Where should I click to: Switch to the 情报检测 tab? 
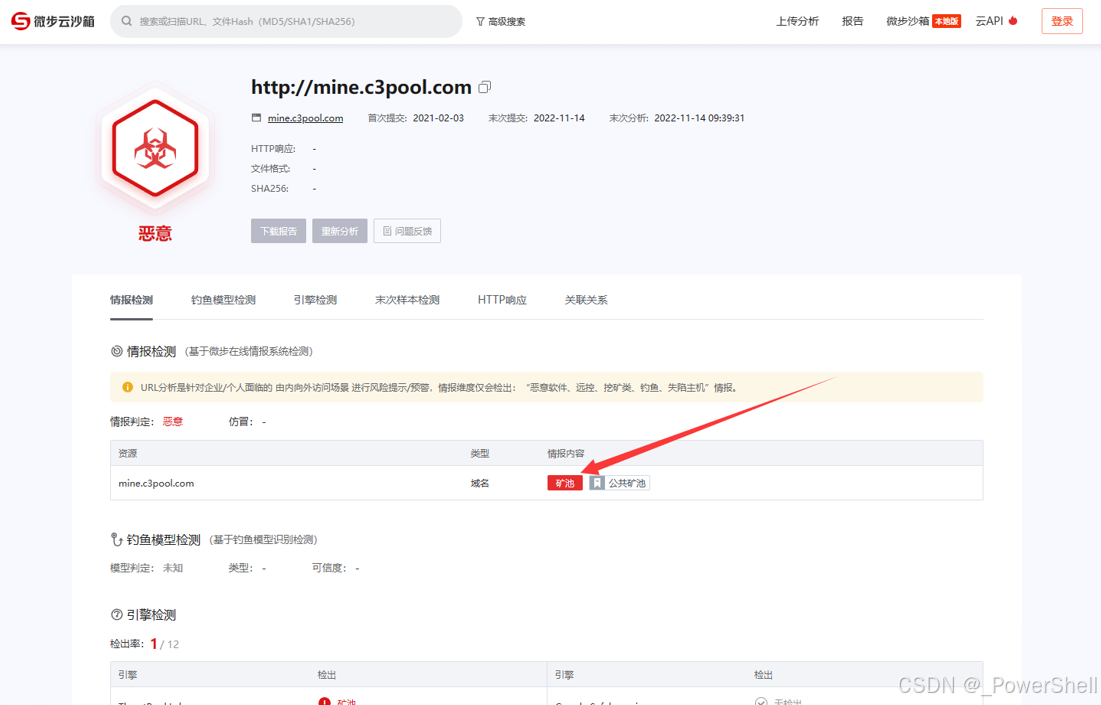pos(131,300)
